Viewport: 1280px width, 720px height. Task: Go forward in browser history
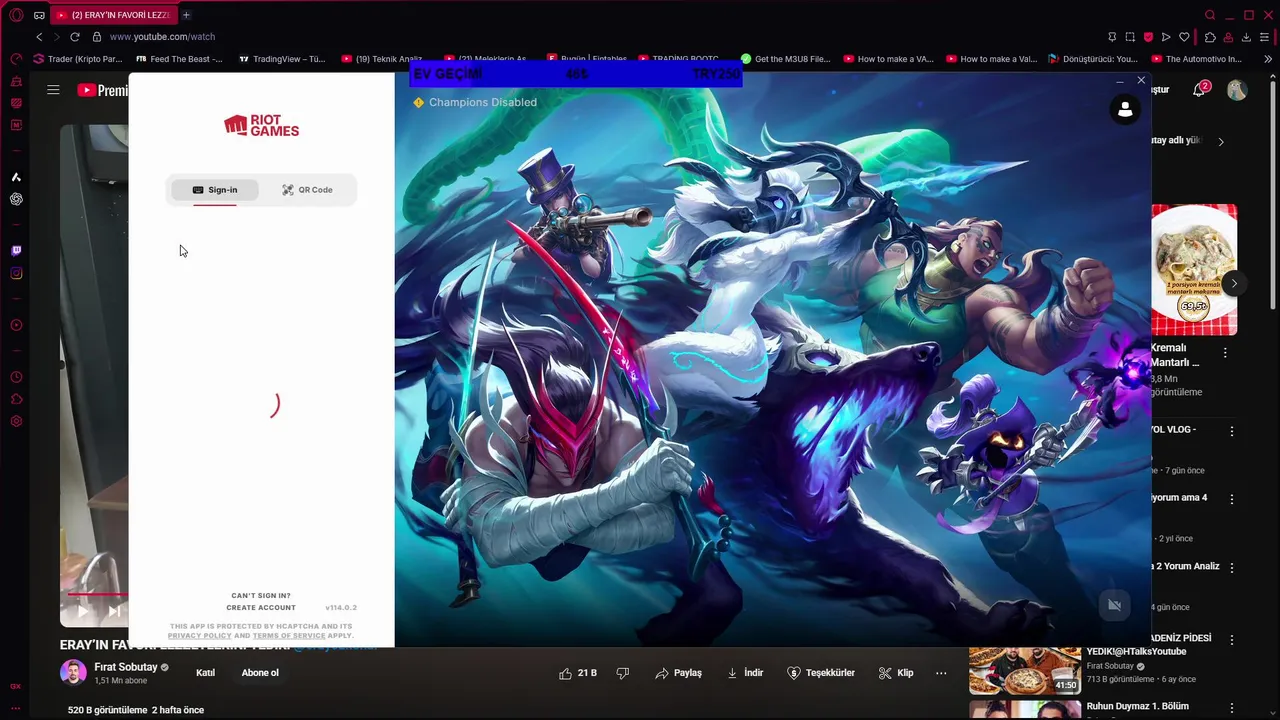coord(56,37)
